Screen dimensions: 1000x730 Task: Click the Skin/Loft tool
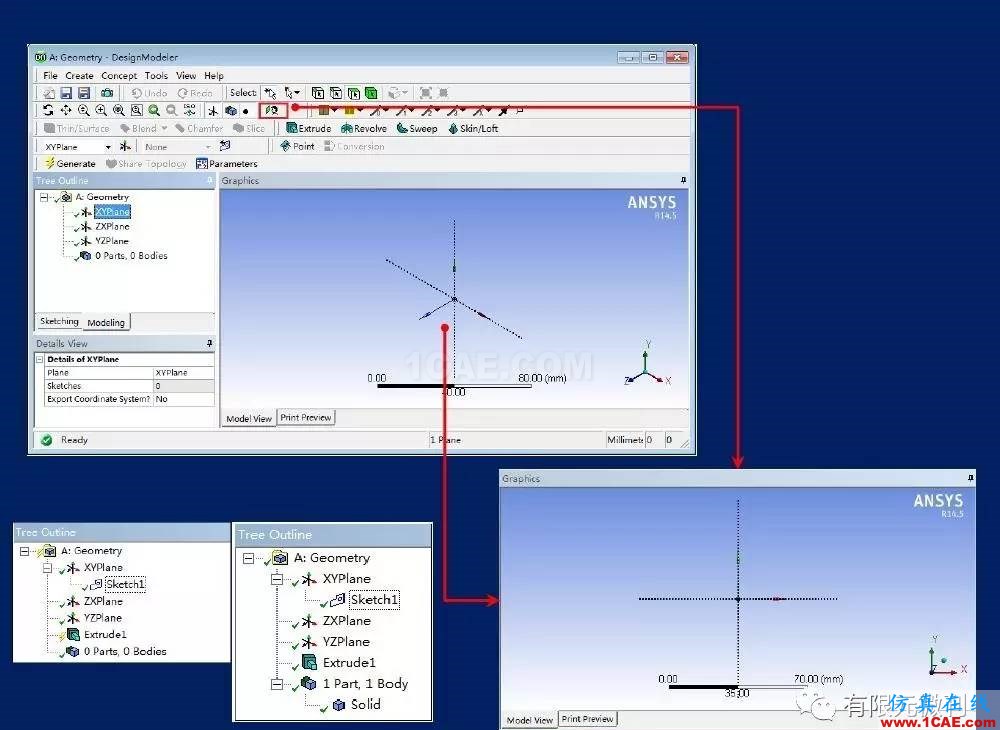(x=473, y=128)
